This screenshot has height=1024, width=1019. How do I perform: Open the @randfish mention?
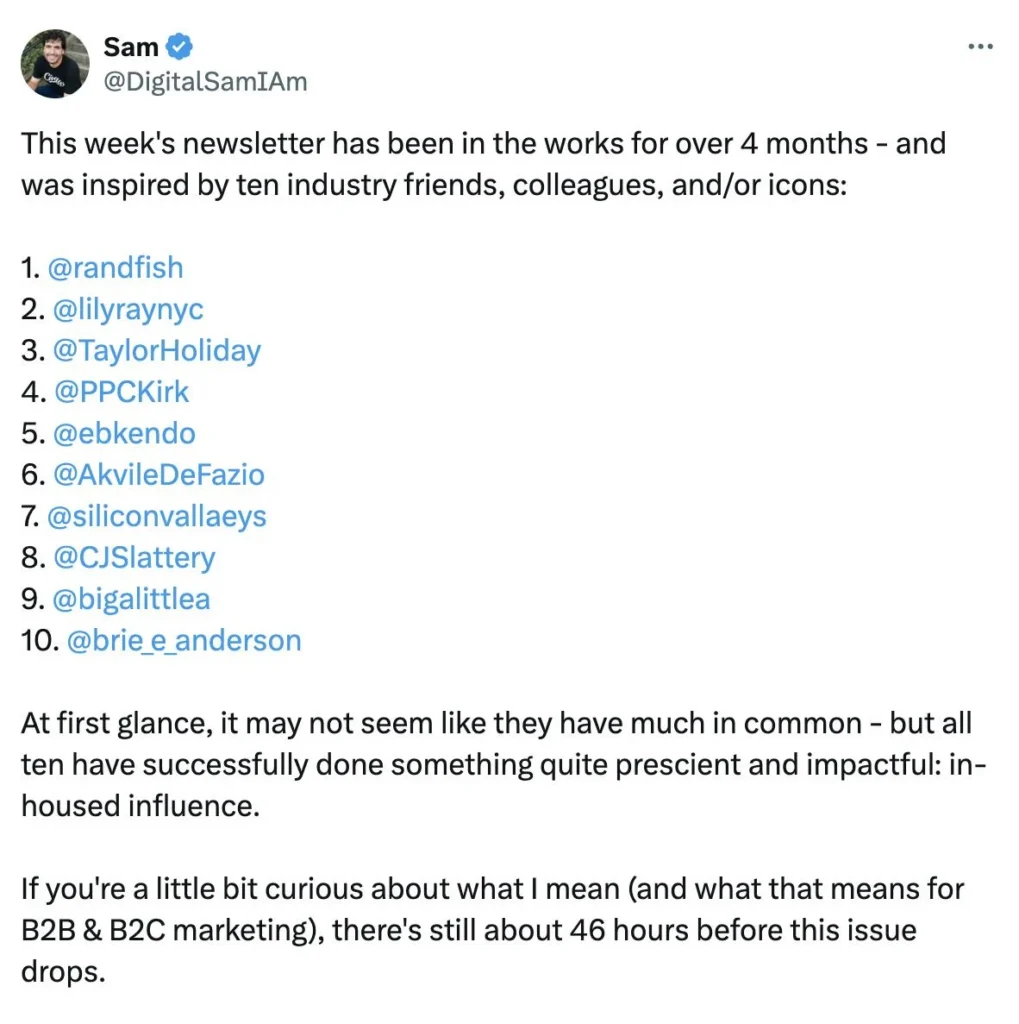(x=115, y=267)
